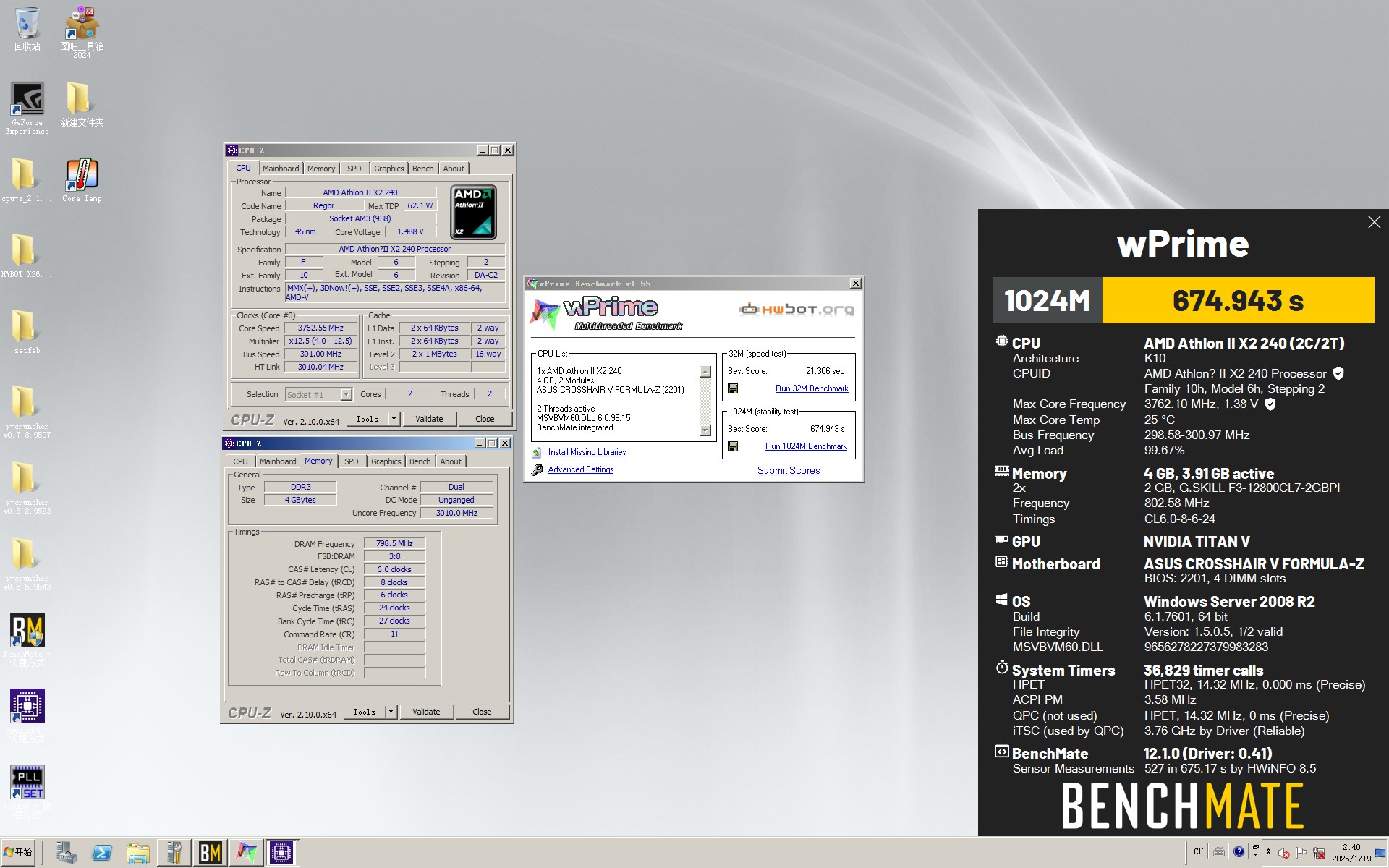Screen dimensions: 1389x868
Task: Select the y-cruncher v0.7.8.9507 folder
Action: coord(27,412)
